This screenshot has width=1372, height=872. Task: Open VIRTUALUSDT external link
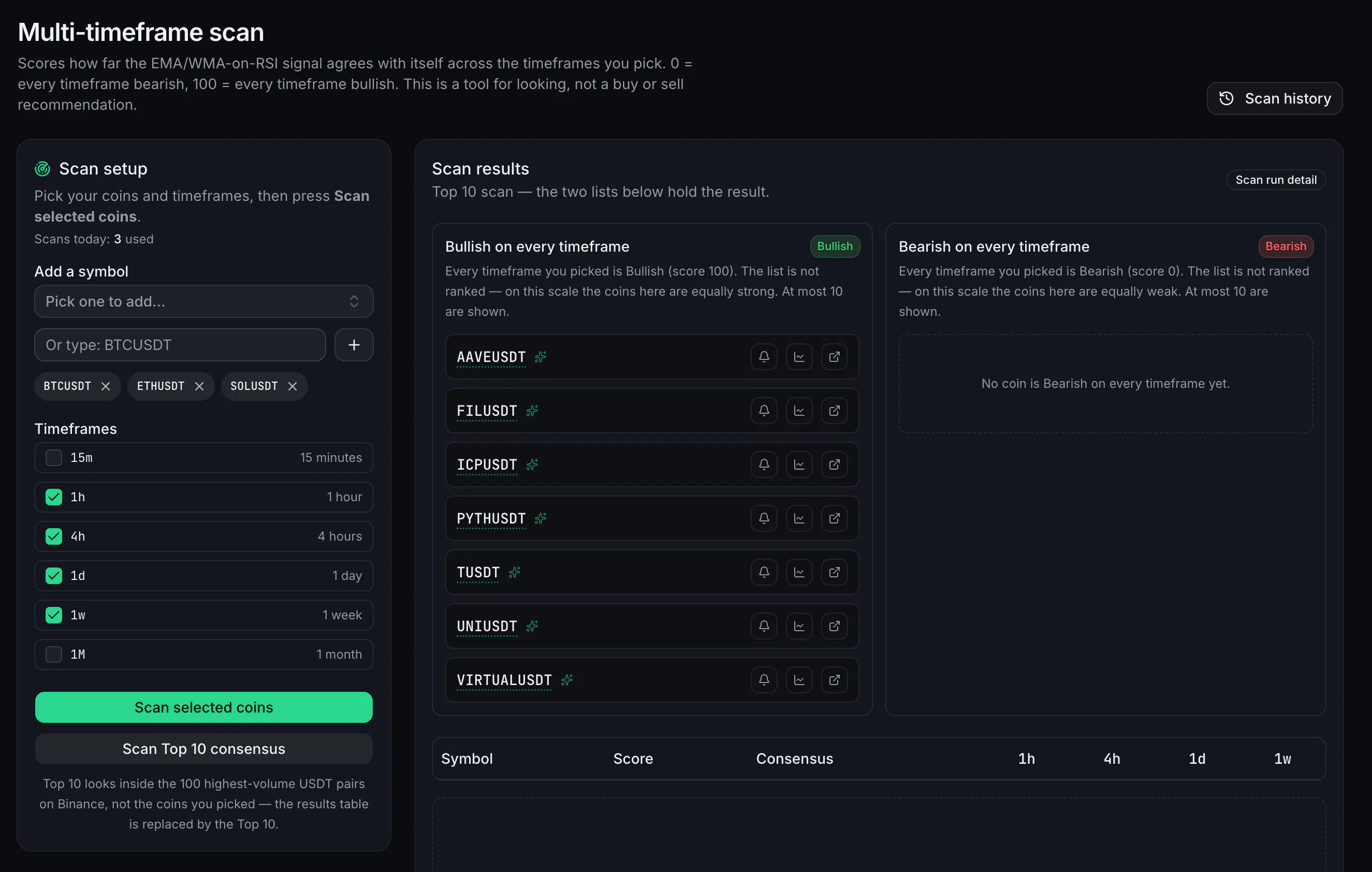point(834,680)
